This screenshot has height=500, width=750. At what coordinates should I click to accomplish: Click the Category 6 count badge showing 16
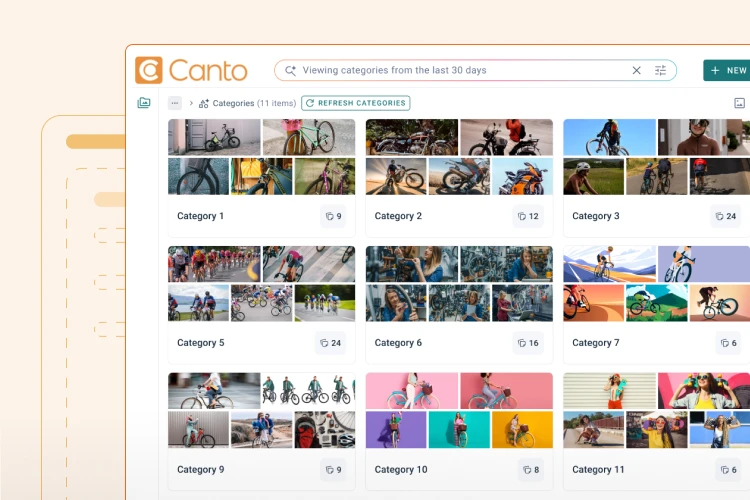[529, 343]
